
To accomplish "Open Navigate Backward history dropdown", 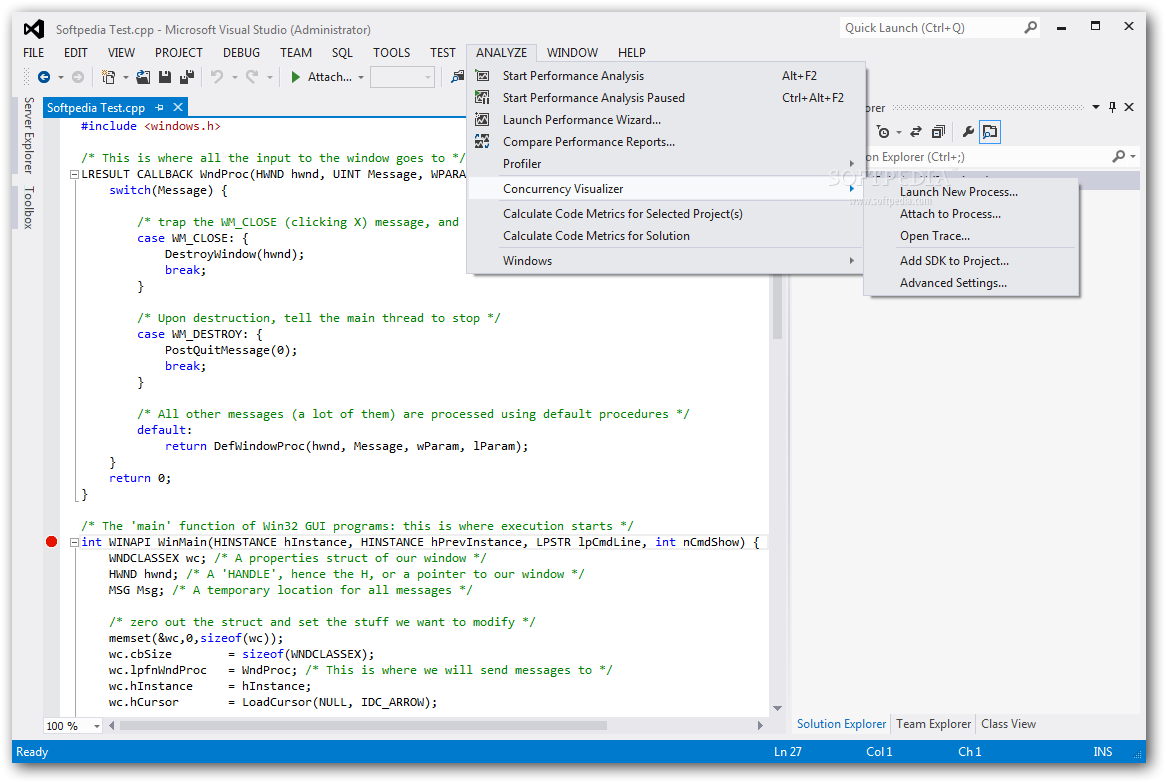I will [61, 77].
